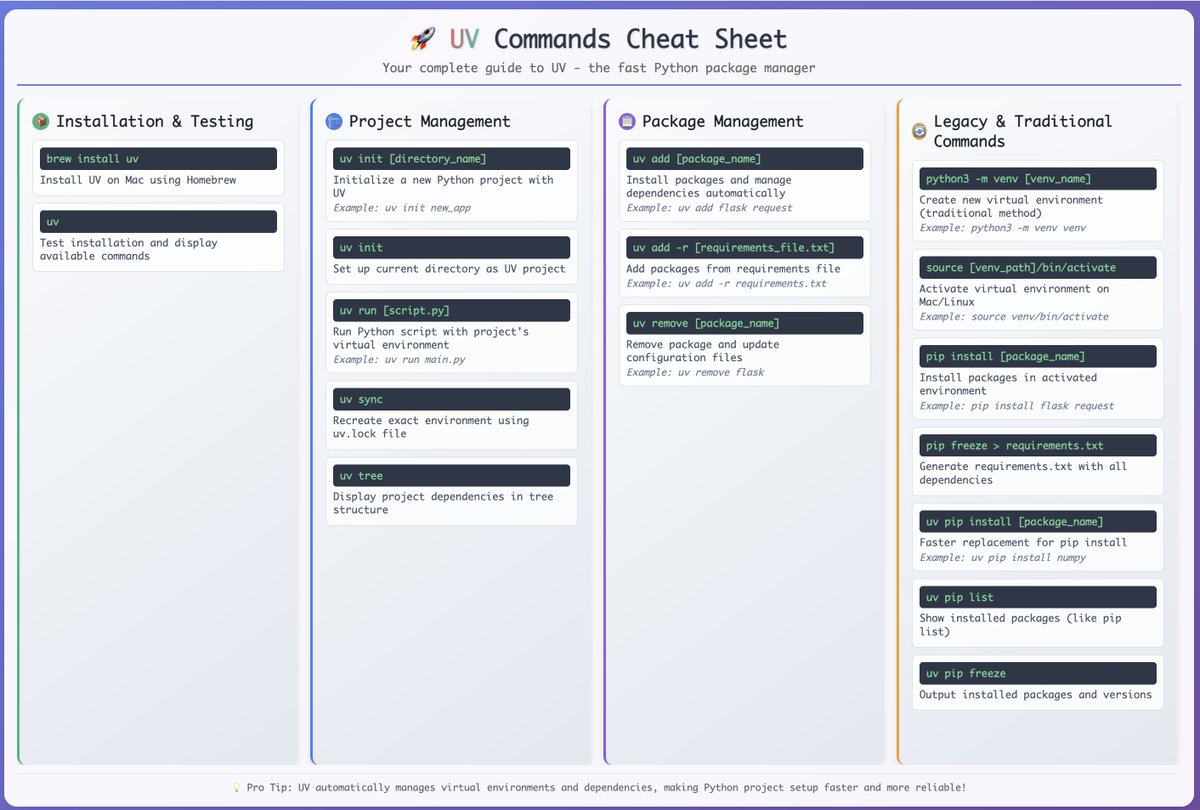Screen dimensions: 1200x810
Task: Click the Installation & Testing section icon
Action: [40, 121]
